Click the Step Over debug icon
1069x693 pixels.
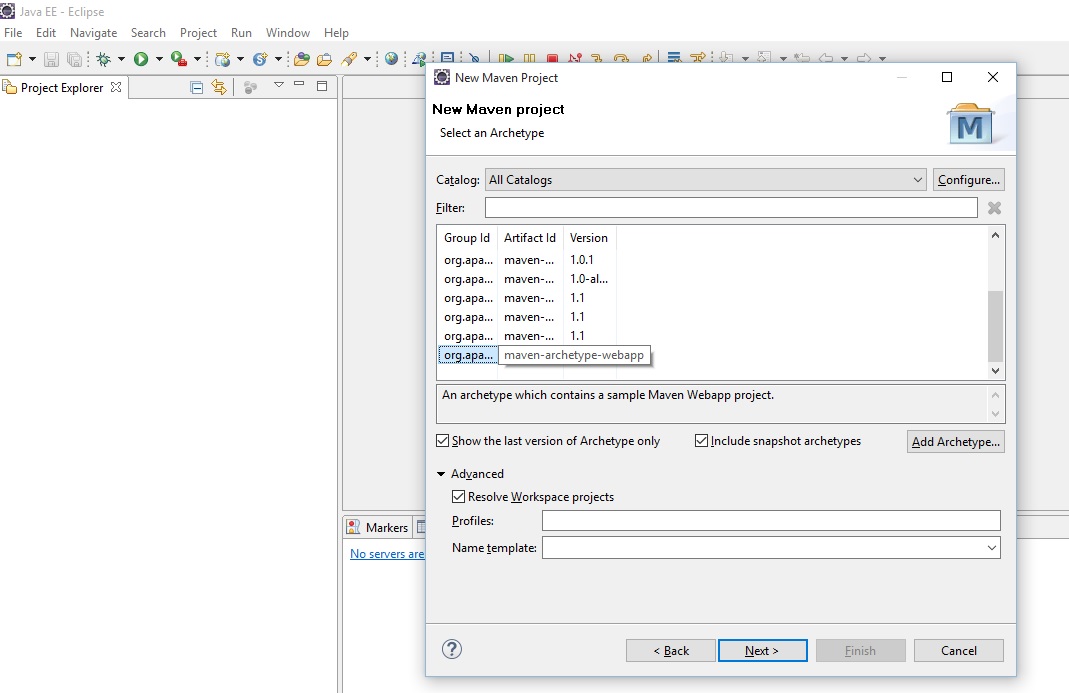click(620, 59)
